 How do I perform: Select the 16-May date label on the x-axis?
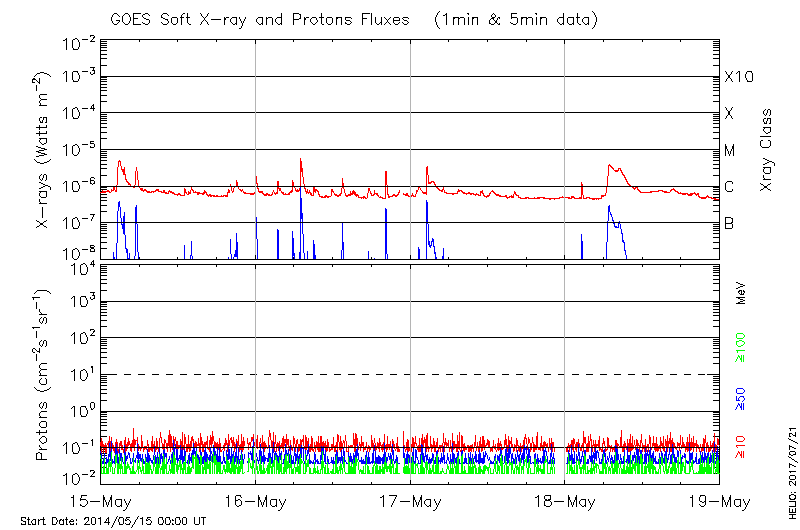[x=256, y=501]
